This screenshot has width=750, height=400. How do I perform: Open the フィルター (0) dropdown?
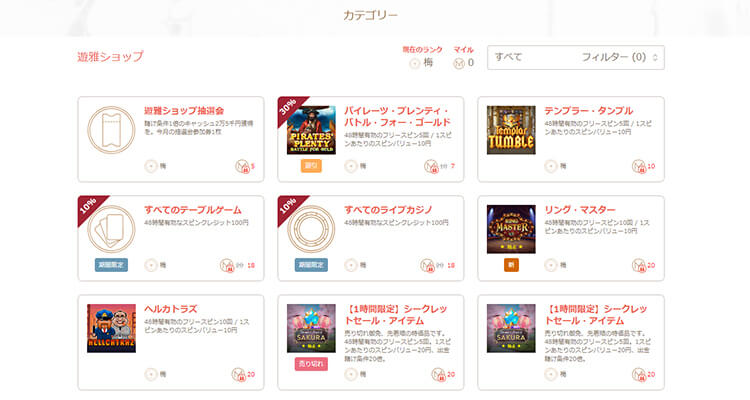575,57
